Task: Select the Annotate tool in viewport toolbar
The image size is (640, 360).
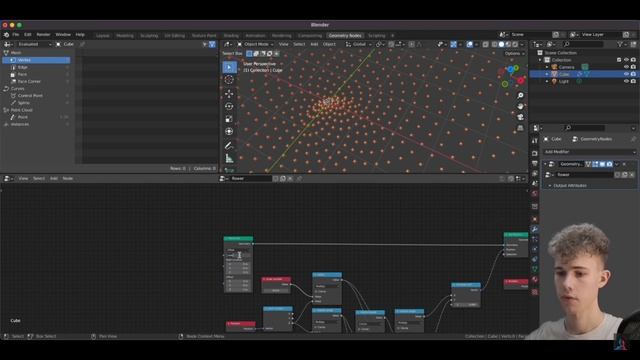Action: [x=229, y=146]
